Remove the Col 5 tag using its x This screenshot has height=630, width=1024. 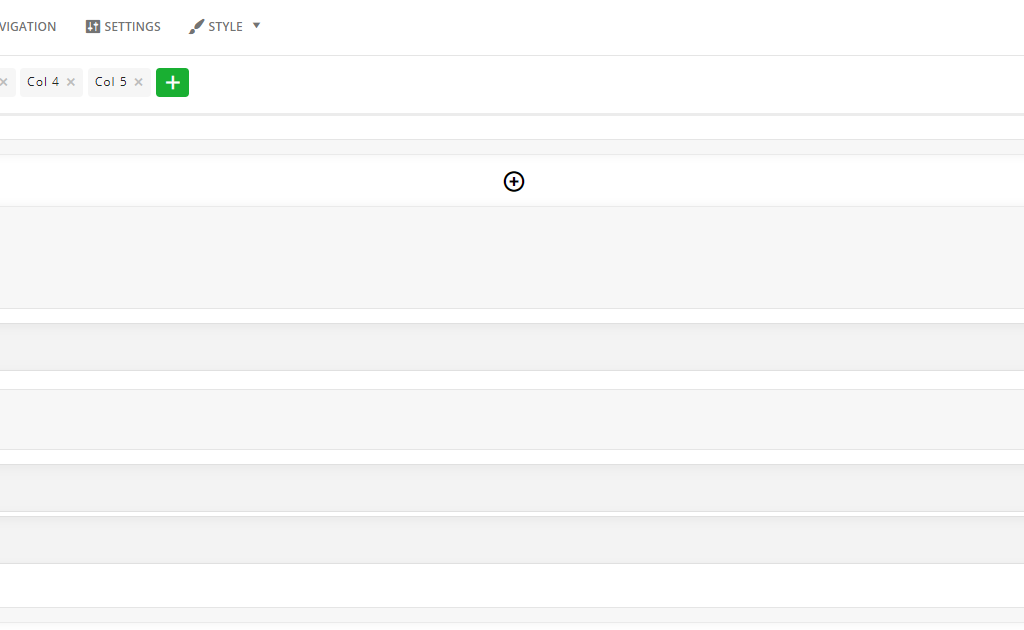click(x=138, y=82)
